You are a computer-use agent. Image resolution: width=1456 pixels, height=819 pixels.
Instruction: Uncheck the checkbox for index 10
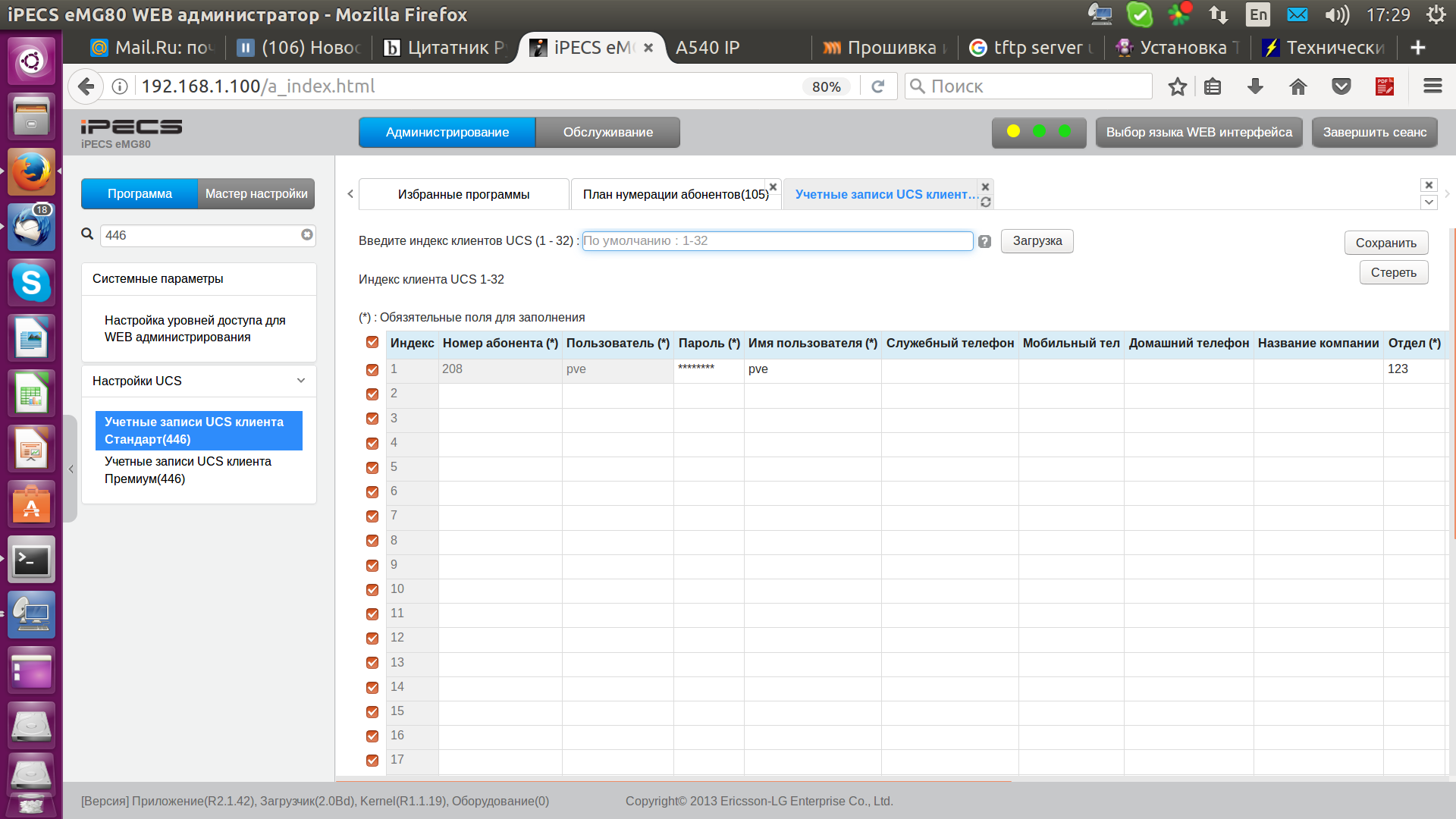pos(372,589)
